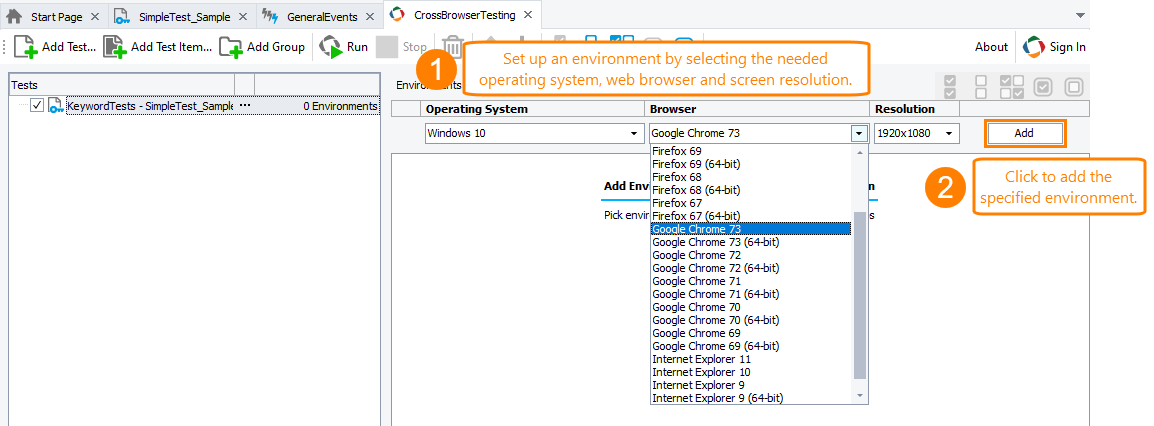This screenshot has width=1154, height=426.
Task: Select the CrossBrowserTesting tab
Action: (x=463, y=15)
